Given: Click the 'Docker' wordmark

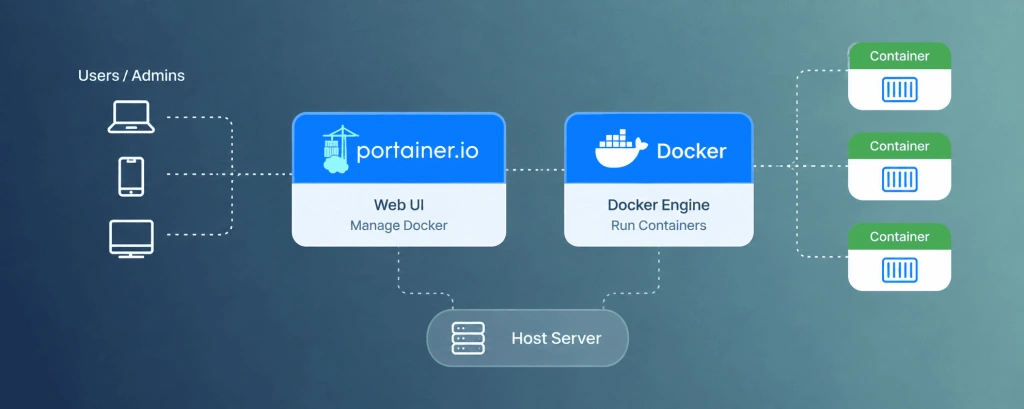Looking at the screenshot, I should point(691,152).
